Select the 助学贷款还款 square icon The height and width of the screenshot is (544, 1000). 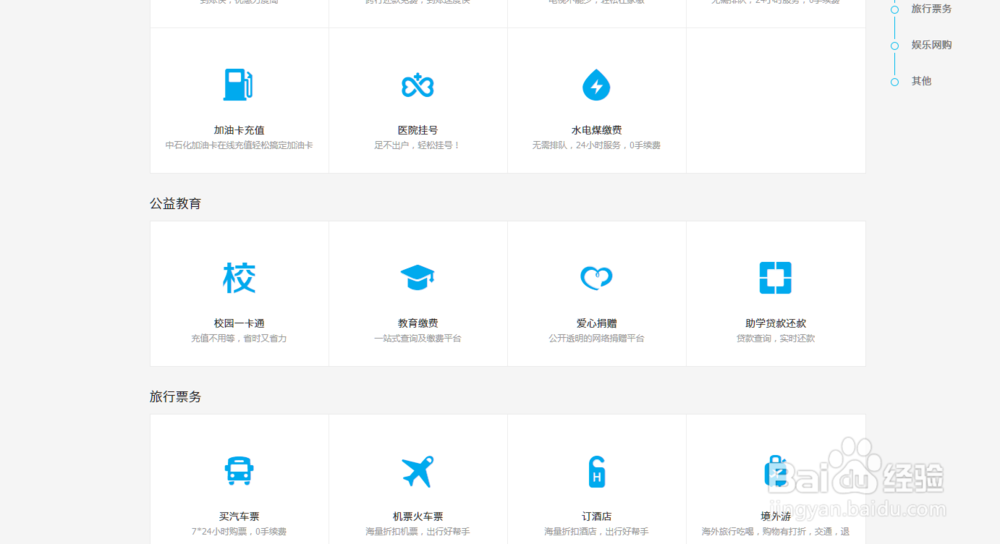click(776, 277)
